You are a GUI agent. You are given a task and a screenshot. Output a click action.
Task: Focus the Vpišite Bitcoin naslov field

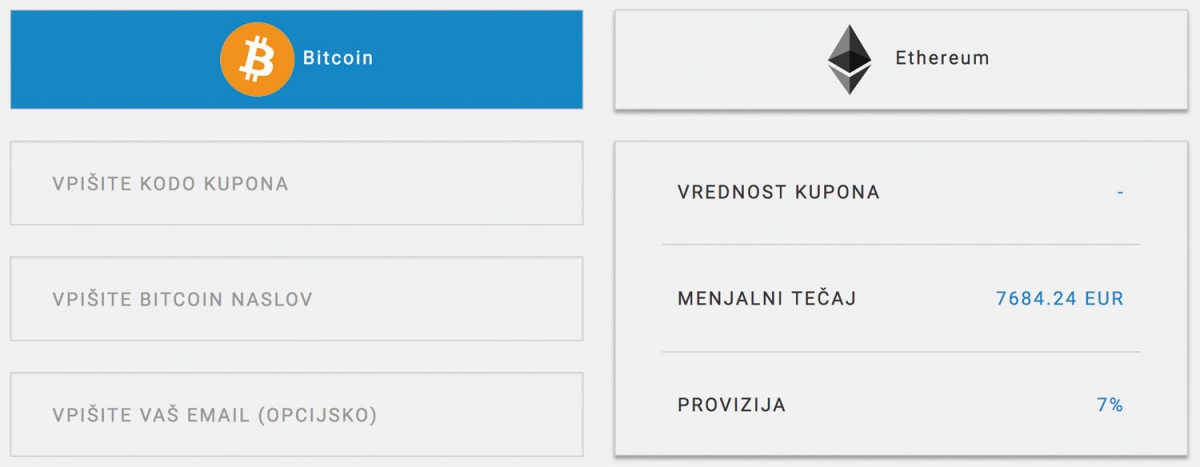click(296, 299)
